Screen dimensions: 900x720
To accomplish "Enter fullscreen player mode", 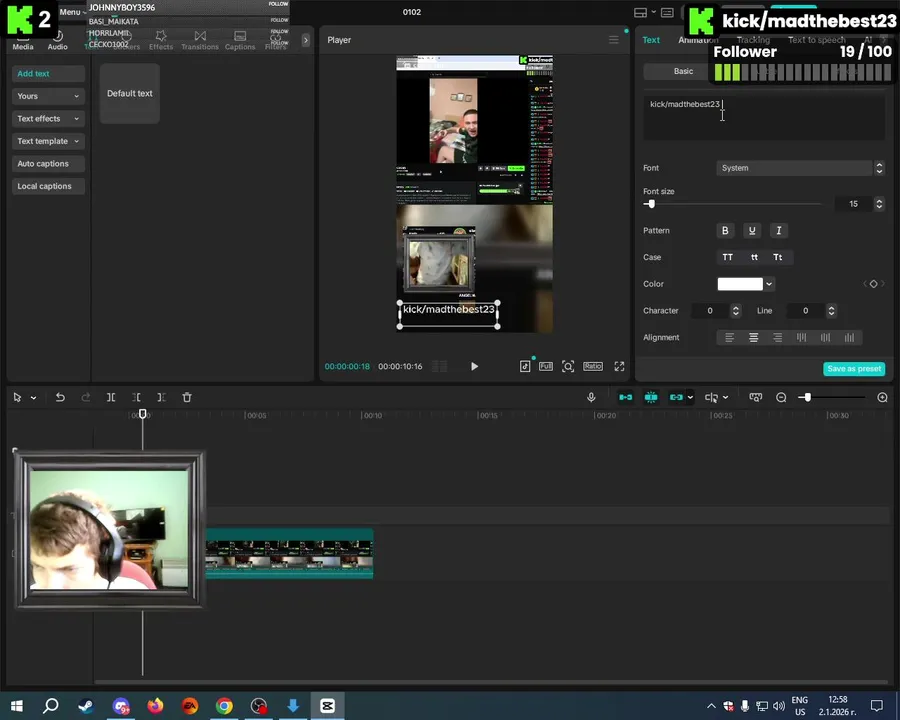I will (619, 366).
